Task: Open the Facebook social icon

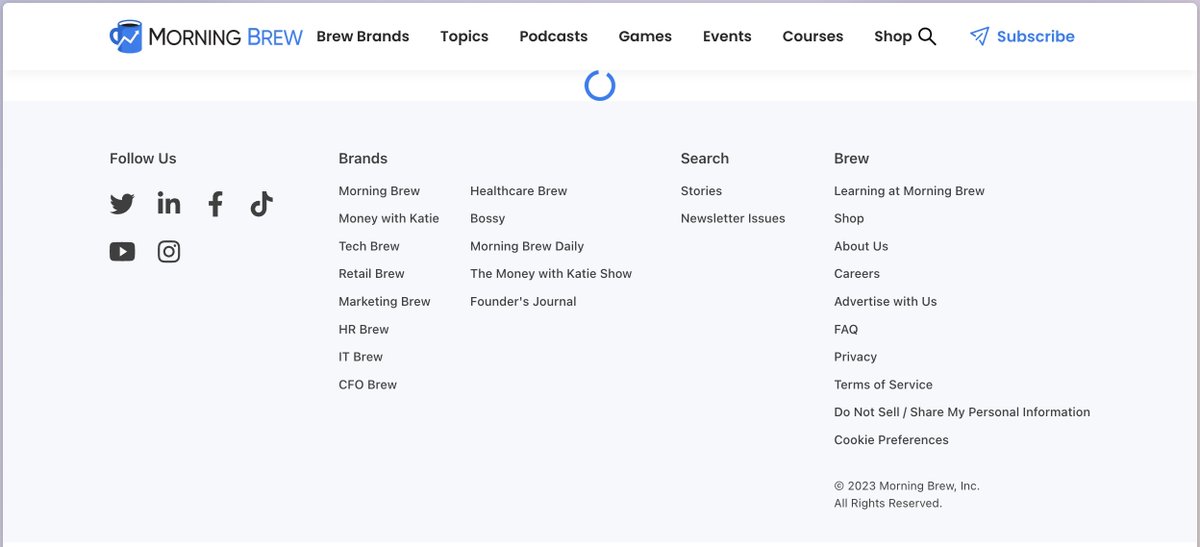Action: point(215,204)
